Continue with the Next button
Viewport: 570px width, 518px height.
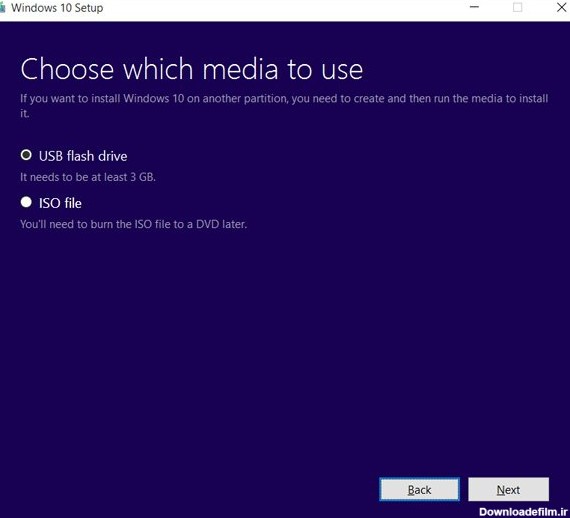pos(508,489)
